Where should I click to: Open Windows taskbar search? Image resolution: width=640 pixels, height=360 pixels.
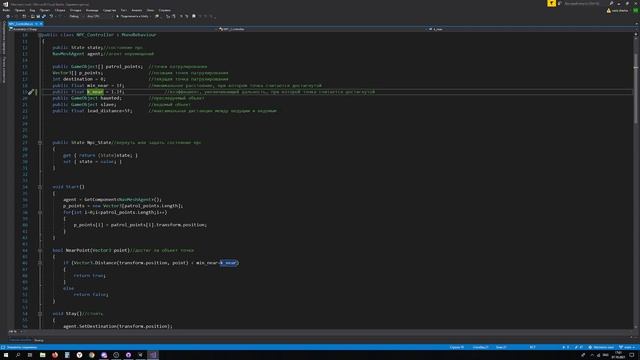tap(18, 355)
